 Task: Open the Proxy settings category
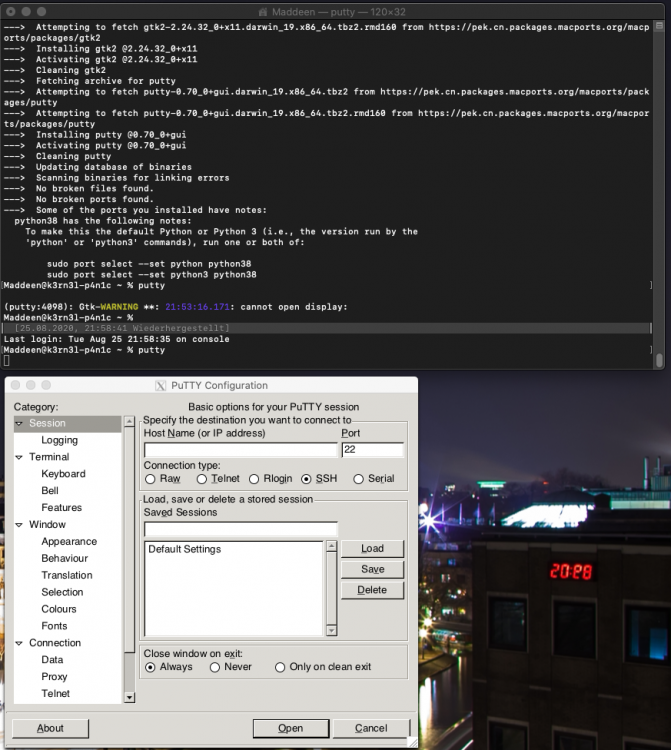54,676
